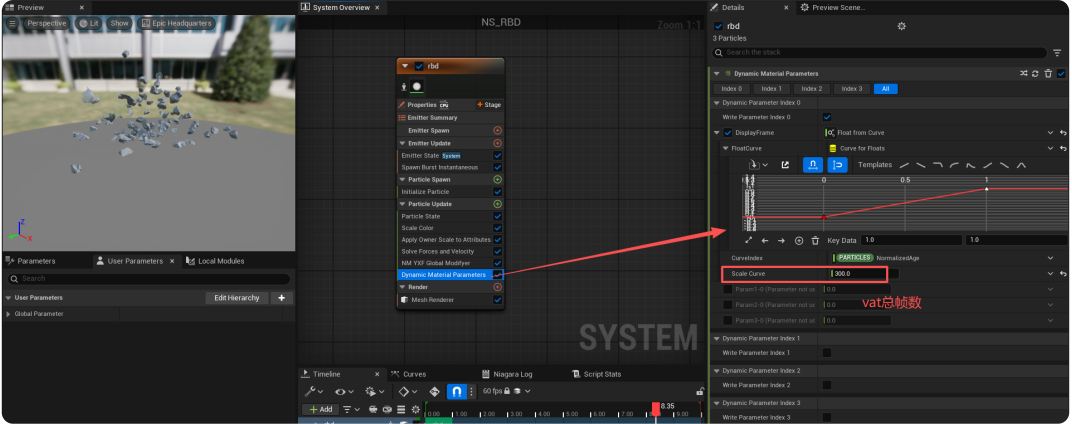1072x424 pixels.
Task: Delete the Dynamic Material Parameters module
Action: [1048, 73]
